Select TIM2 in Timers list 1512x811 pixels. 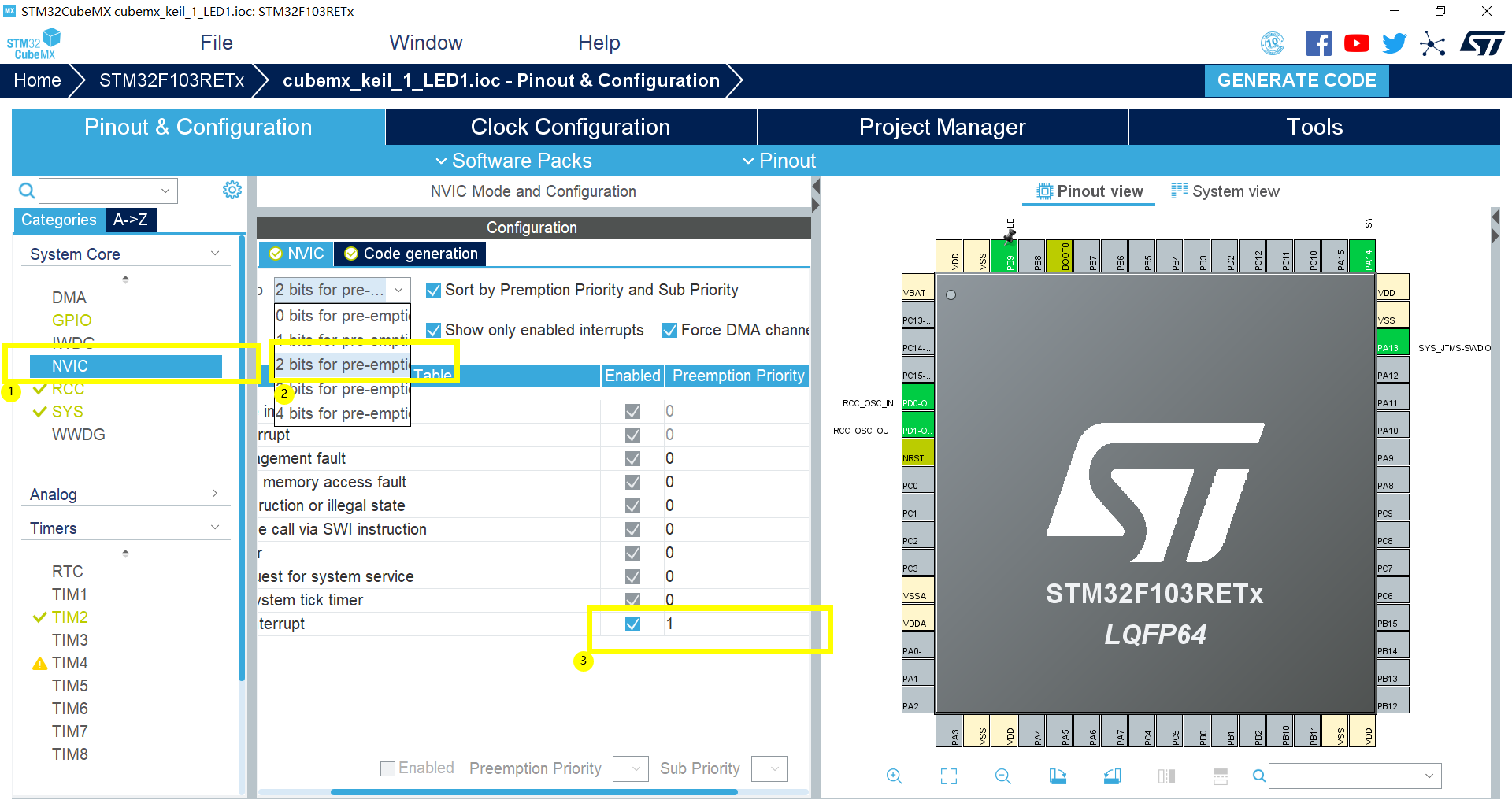(x=69, y=617)
